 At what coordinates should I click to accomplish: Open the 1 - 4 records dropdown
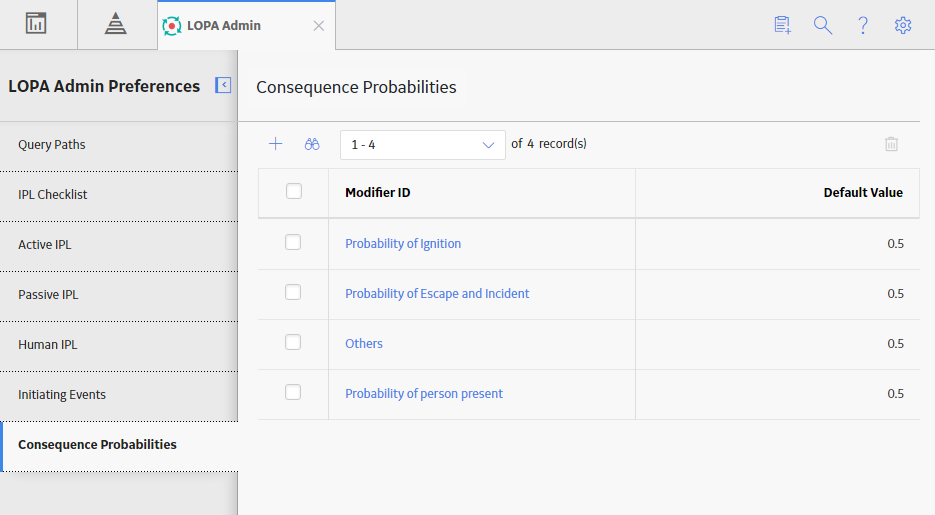coord(423,145)
